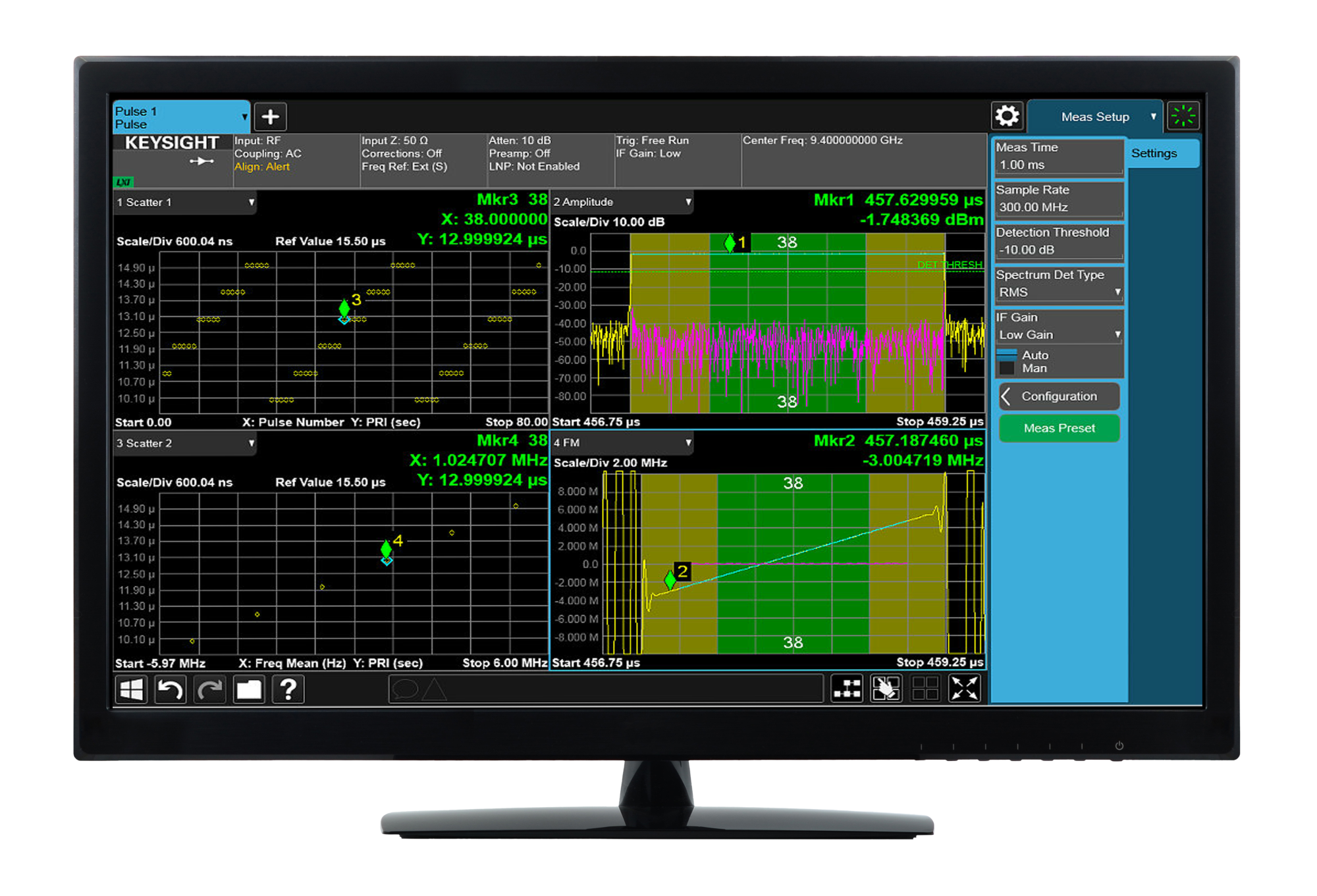Open the Meas Setup menu dropdown
1317x896 pixels.
(1095, 117)
